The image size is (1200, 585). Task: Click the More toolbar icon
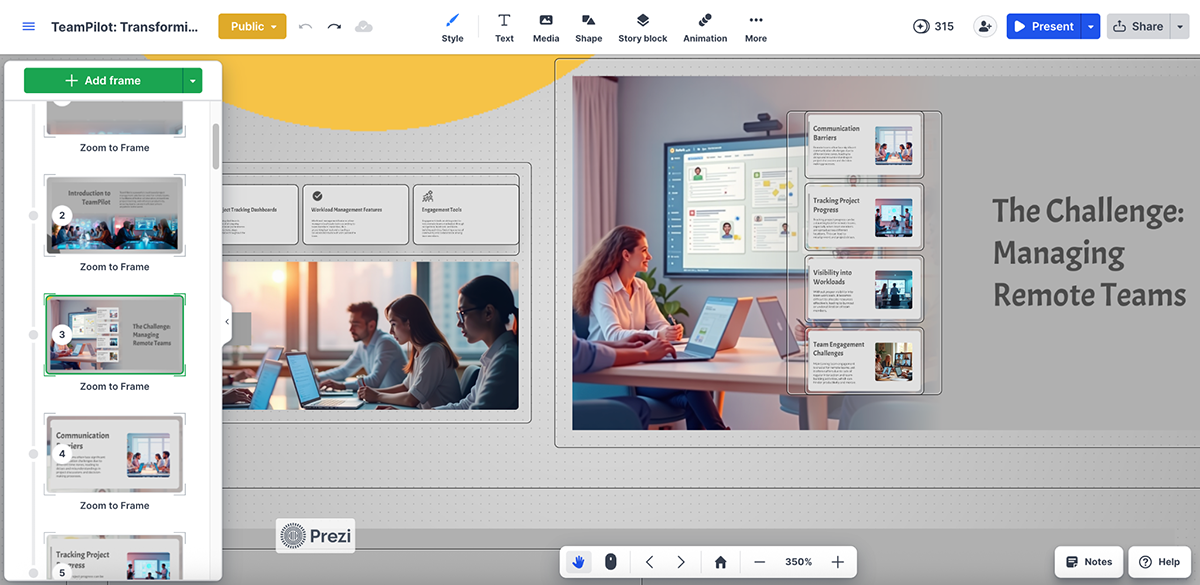(x=755, y=27)
